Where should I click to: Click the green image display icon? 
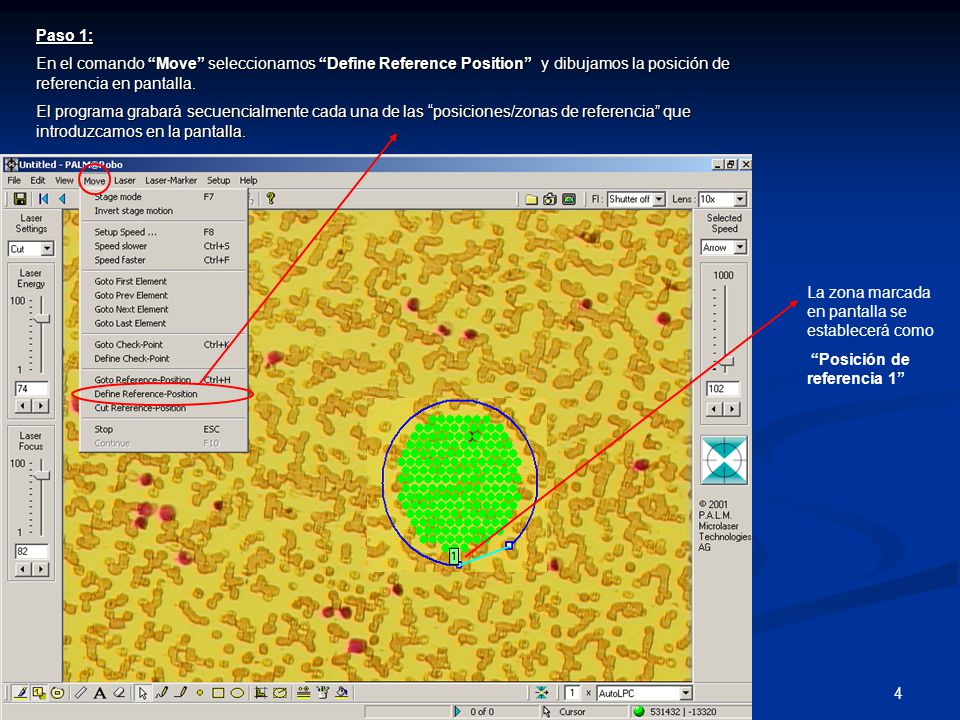pos(569,199)
